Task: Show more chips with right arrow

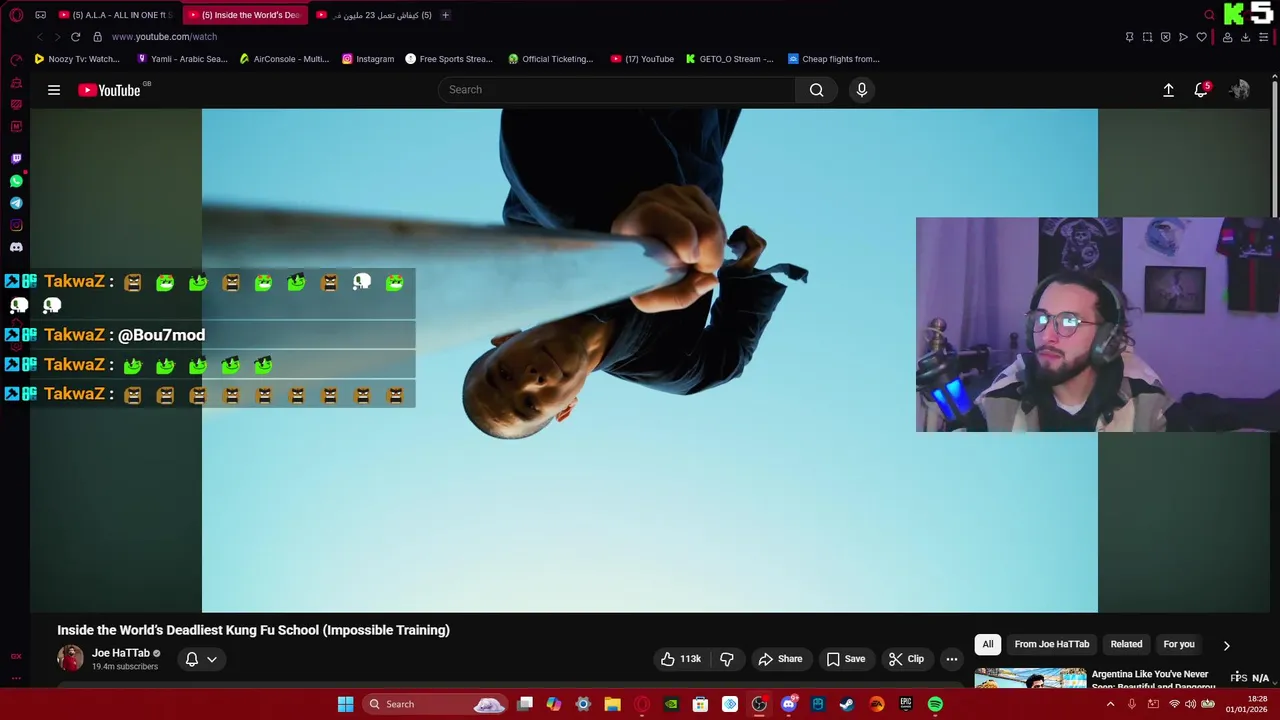Action: (1226, 645)
